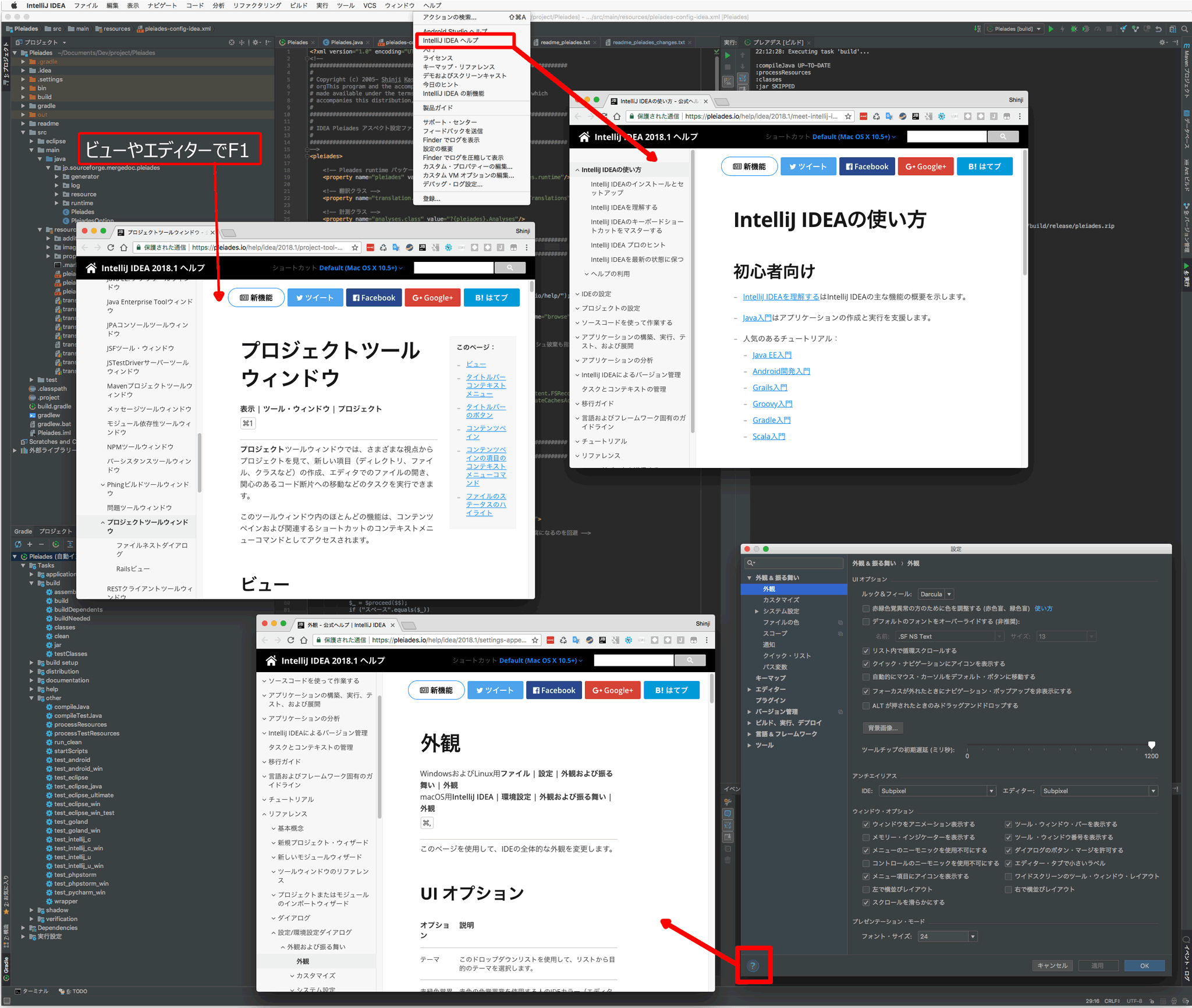Click the help question mark in the settings dialog

tap(753, 966)
